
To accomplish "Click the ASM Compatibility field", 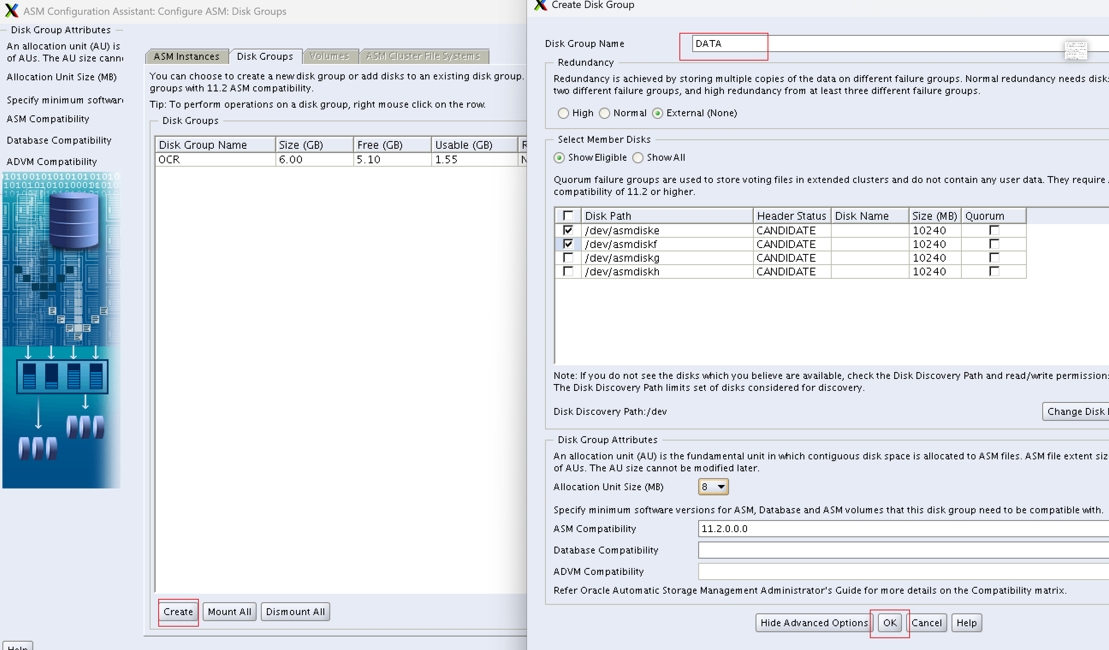I will [x=903, y=529].
